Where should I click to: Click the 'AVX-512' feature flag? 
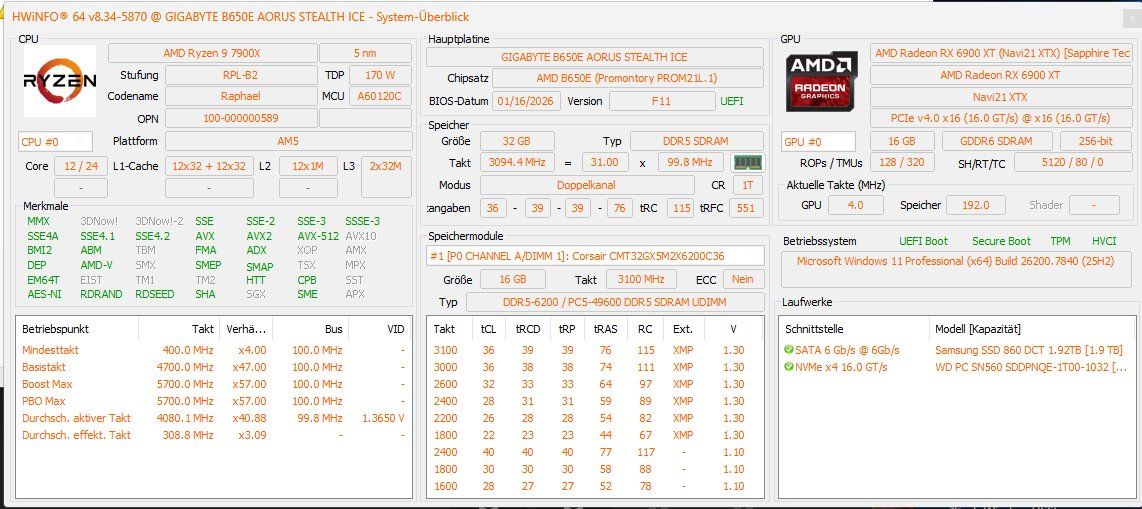click(318, 236)
